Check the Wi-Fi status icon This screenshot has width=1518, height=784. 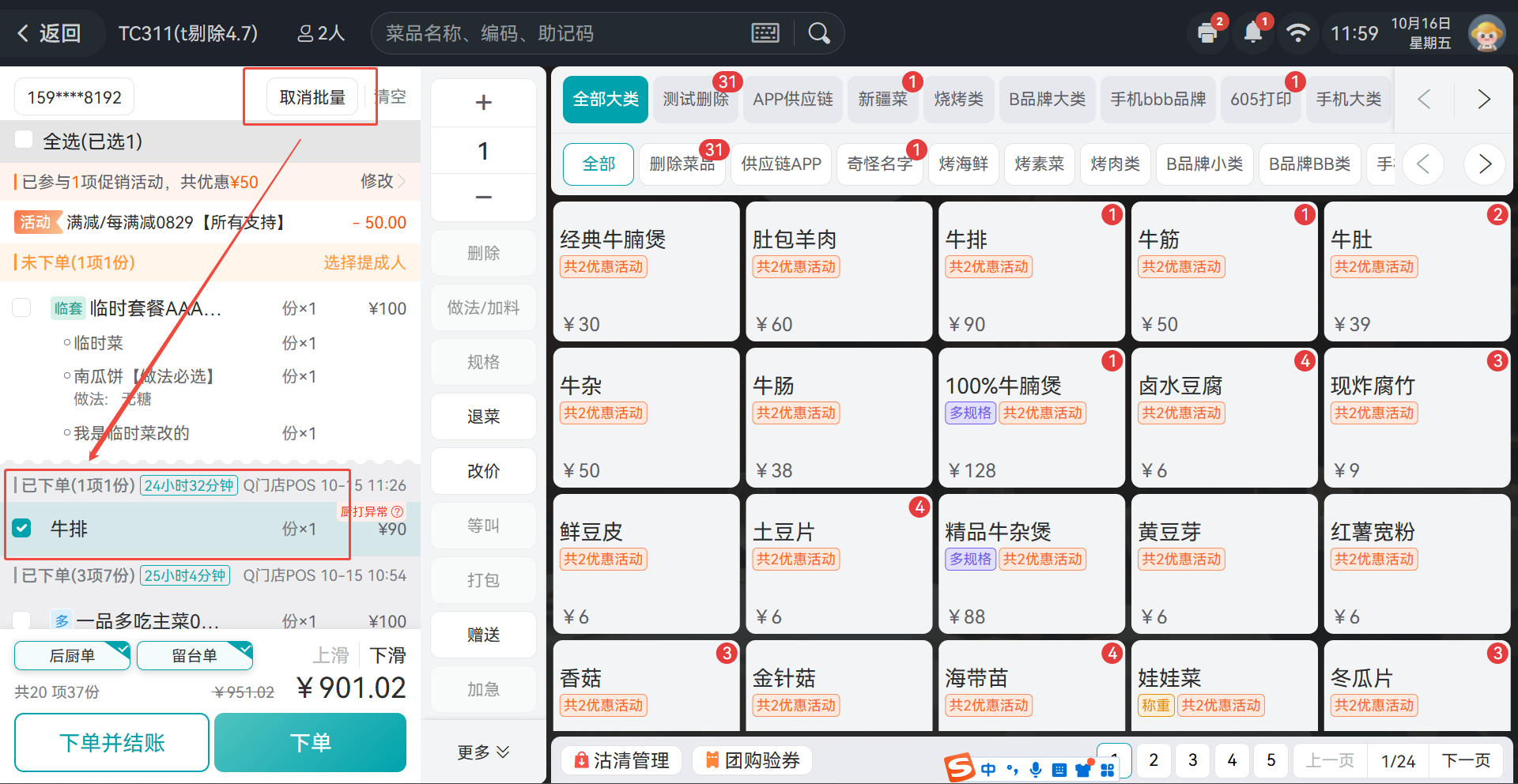(1297, 33)
